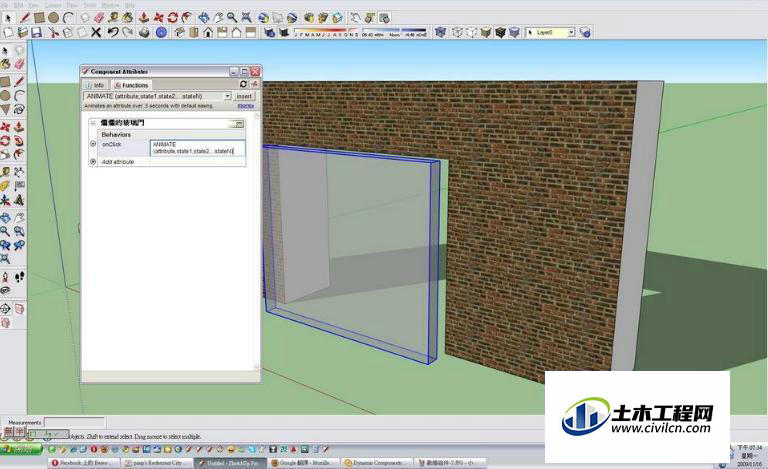Click the onClick attribute circle icon
This screenshot has width=768, height=469.
click(x=93, y=144)
